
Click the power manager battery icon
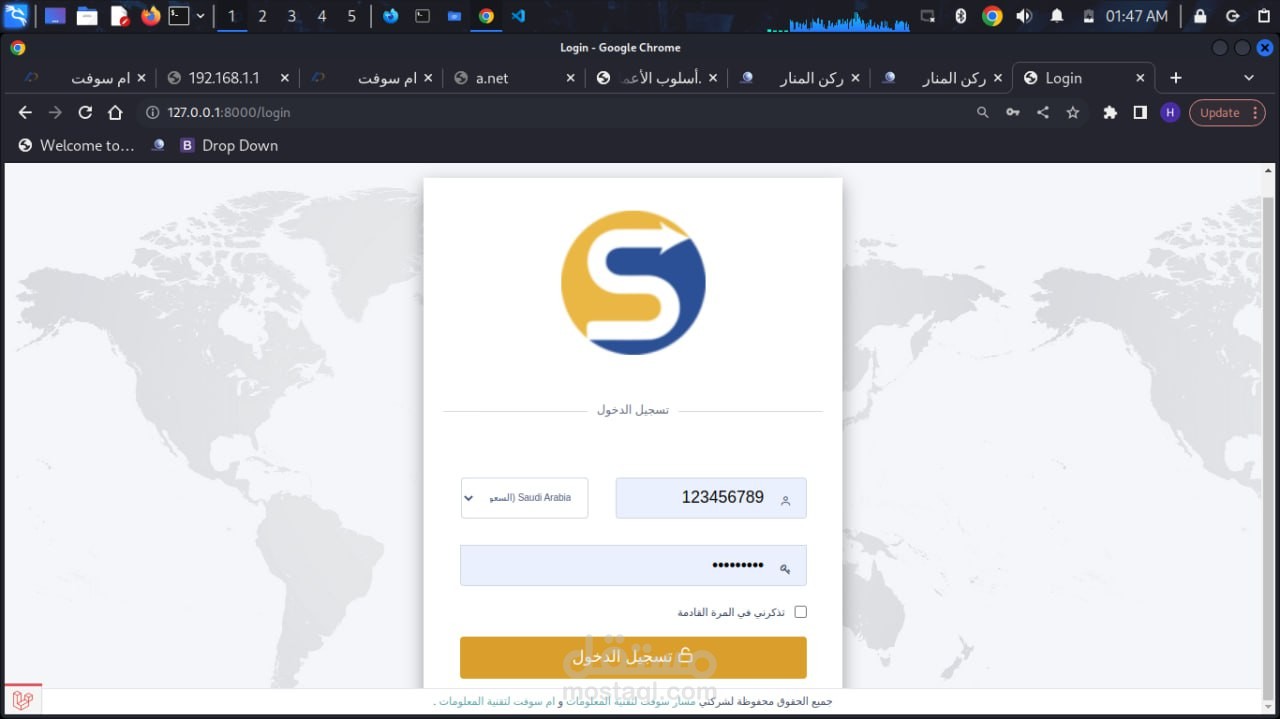[x=1089, y=16]
